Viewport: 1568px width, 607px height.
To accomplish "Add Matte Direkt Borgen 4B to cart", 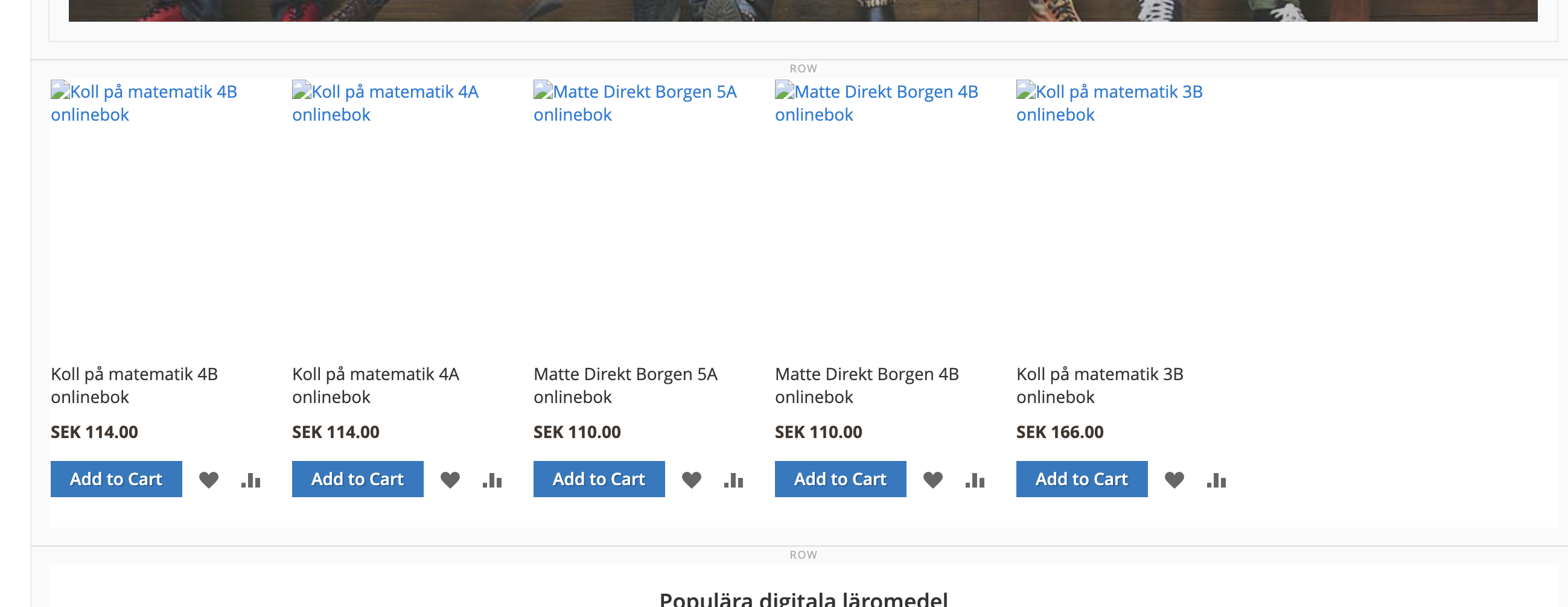I will [840, 479].
